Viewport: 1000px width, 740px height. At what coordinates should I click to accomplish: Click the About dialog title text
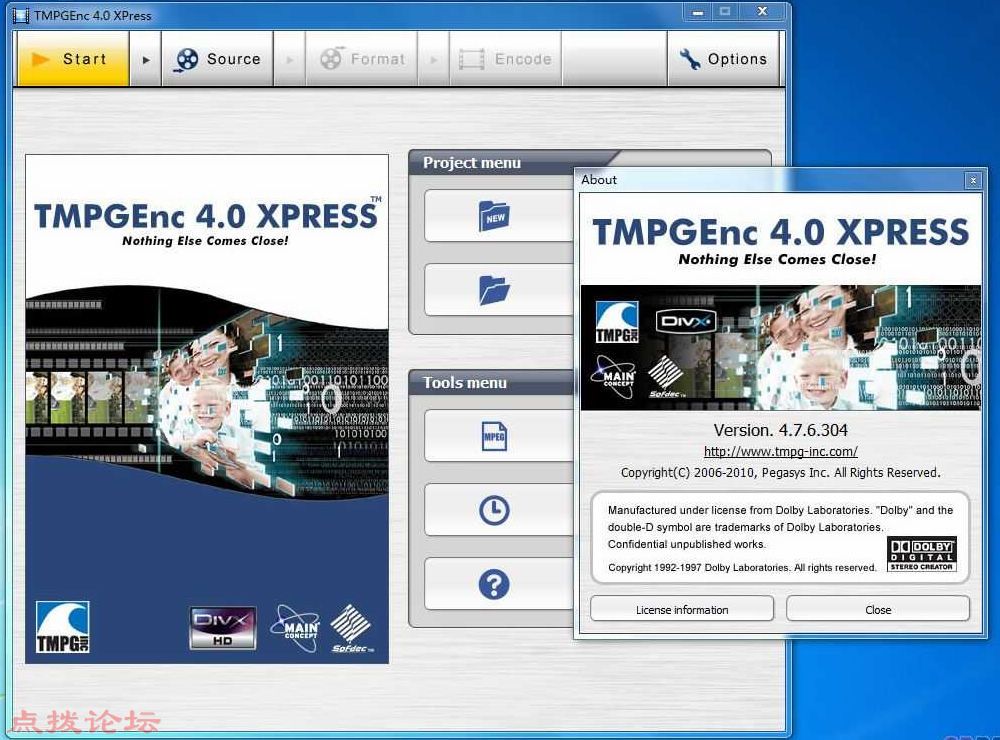point(599,180)
